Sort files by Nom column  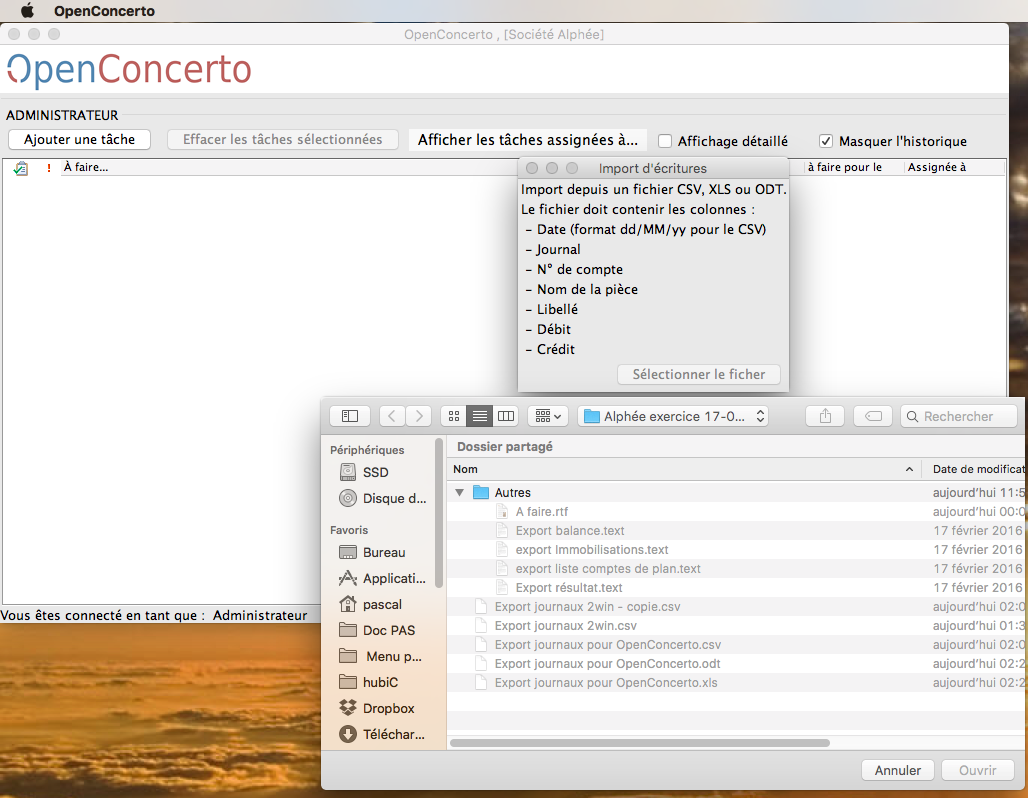pos(684,469)
